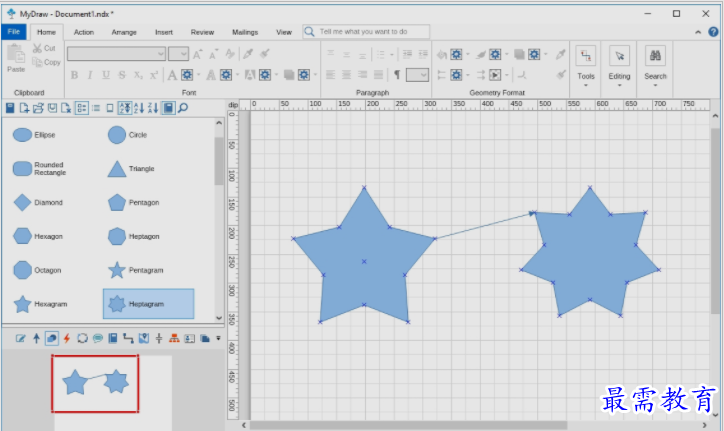Open the up arrow shapes library

pos(36,339)
